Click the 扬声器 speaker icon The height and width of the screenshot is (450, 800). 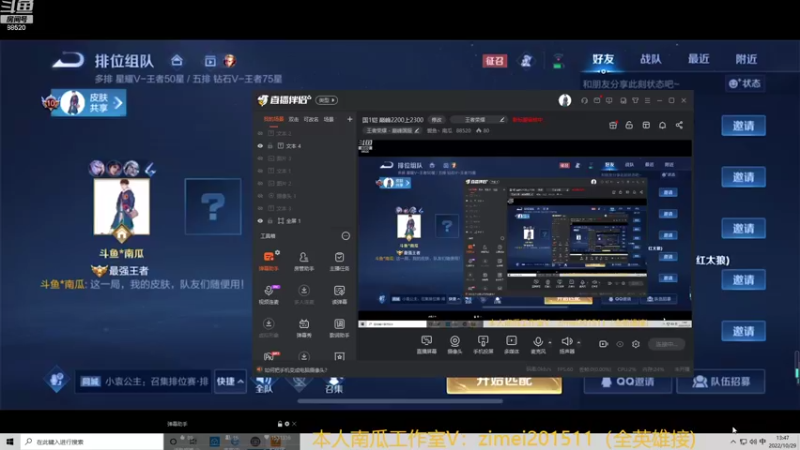point(566,341)
